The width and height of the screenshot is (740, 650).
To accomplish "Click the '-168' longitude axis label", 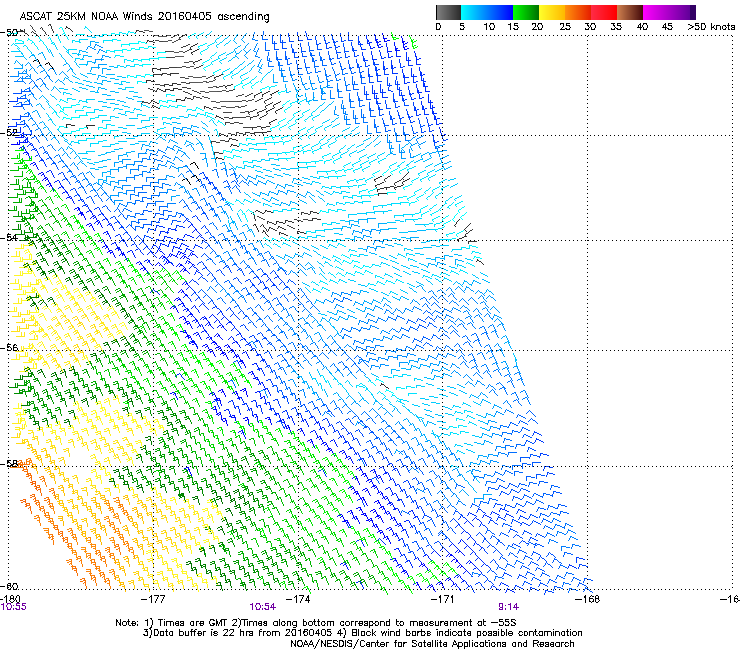I will tap(588, 599).
